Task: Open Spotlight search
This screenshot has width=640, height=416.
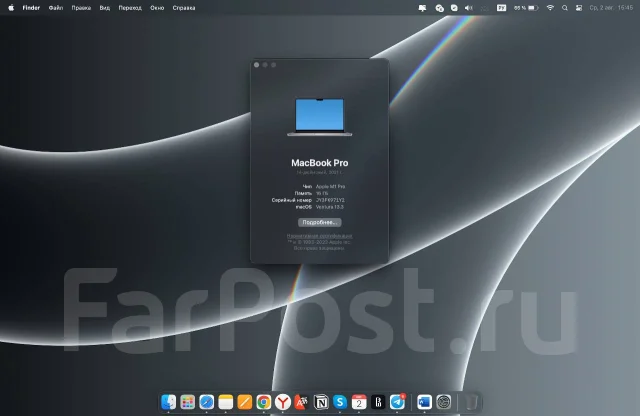Action: click(x=564, y=8)
